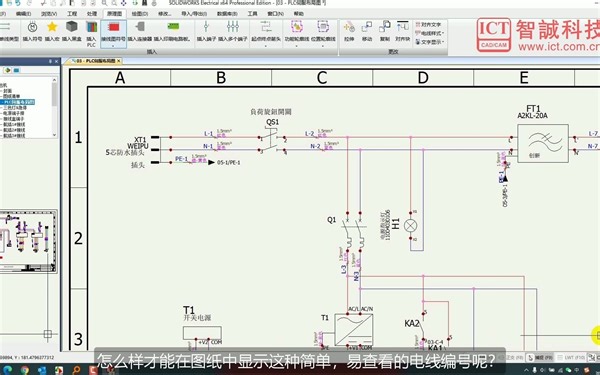Switch to the Project (工程) ribbon tab

[x=72, y=13]
